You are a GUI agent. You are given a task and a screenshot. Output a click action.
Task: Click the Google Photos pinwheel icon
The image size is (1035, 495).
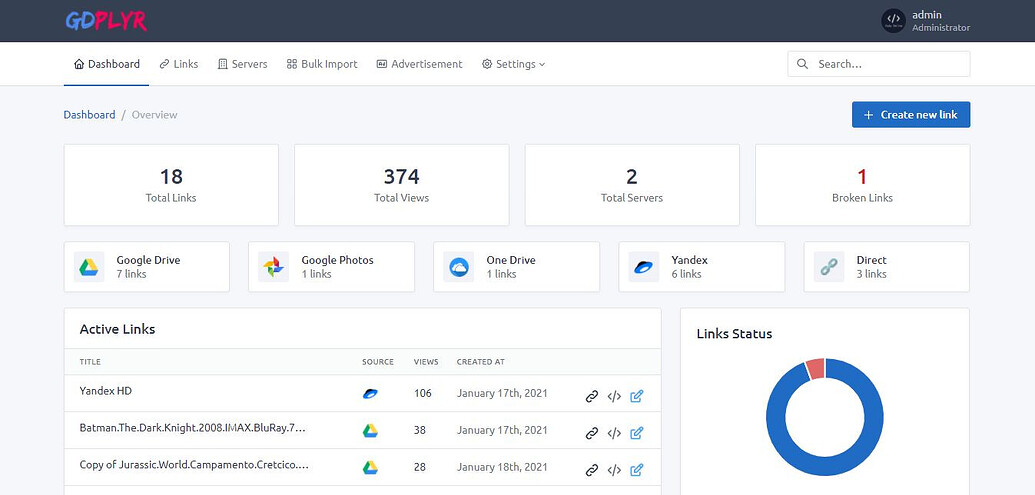pos(273,267)
